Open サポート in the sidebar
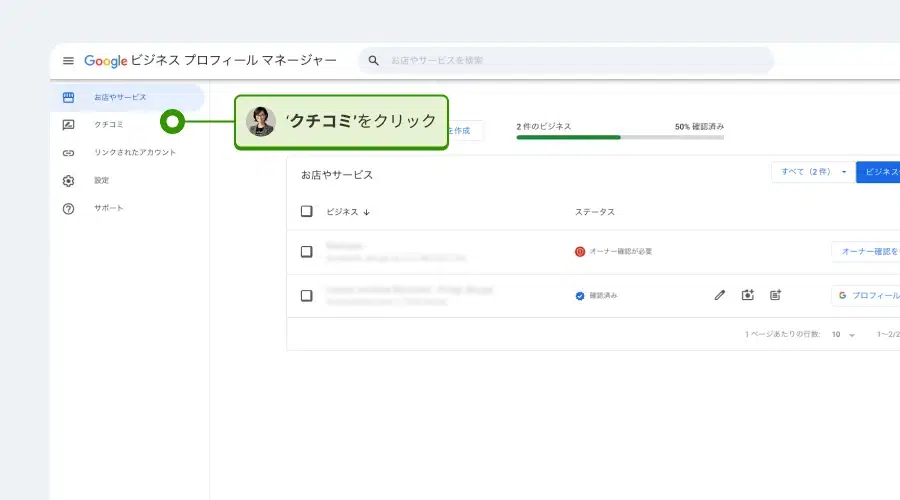Image resolution: width=900 pixels, height=500 pixels. click(x=108, y=208)
